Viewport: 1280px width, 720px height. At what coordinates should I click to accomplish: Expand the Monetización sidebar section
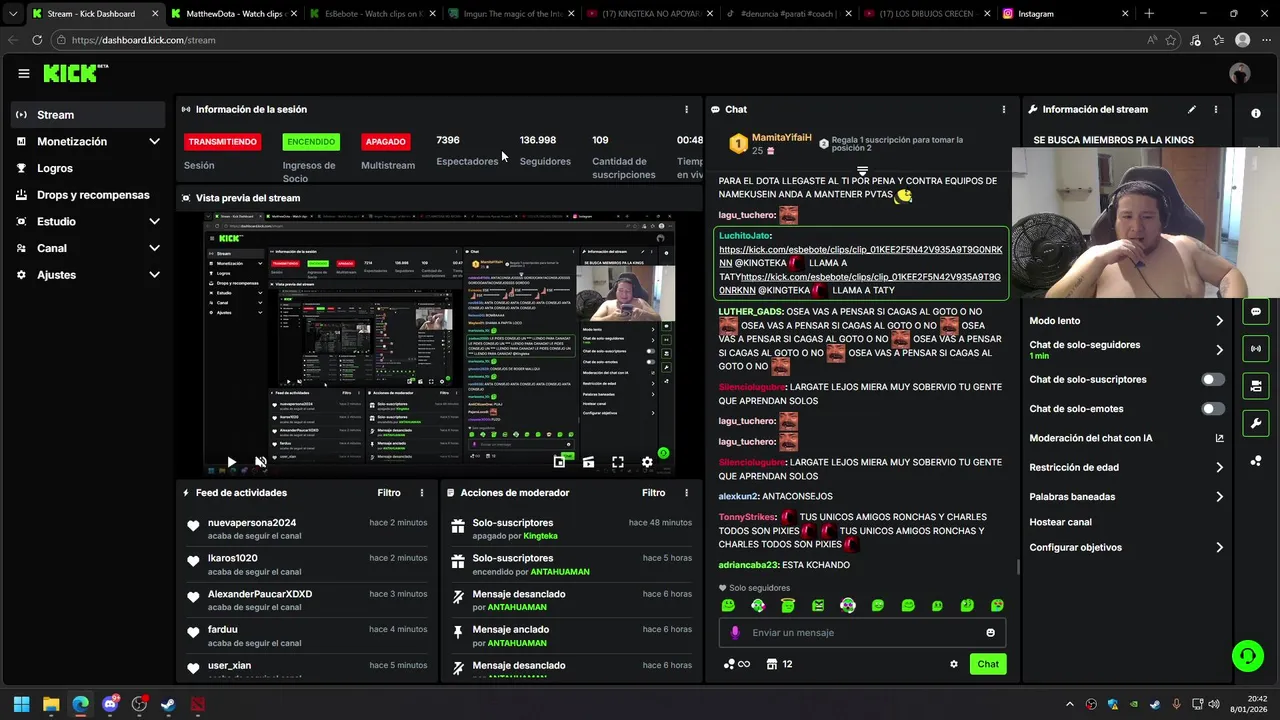click(x=88, y=142)
